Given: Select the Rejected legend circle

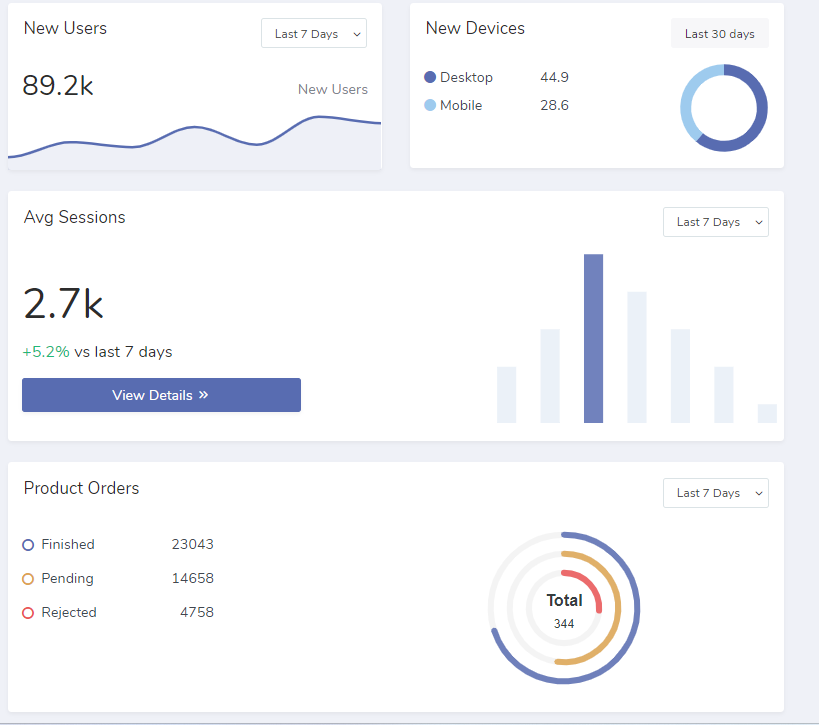Looking at the screenshot, I should (28, 613).
